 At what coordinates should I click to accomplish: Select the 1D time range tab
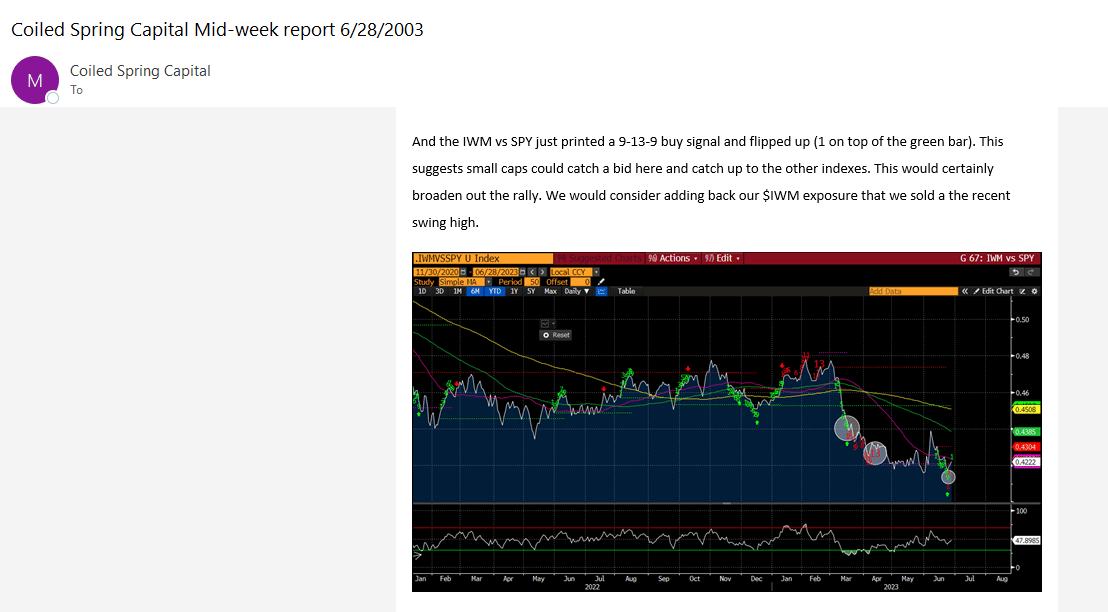pyautogui.click(x=422, y=291)
